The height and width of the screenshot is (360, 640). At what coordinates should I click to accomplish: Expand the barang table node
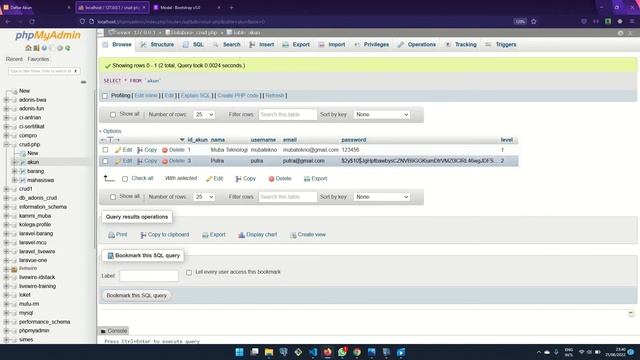[14, 171]
